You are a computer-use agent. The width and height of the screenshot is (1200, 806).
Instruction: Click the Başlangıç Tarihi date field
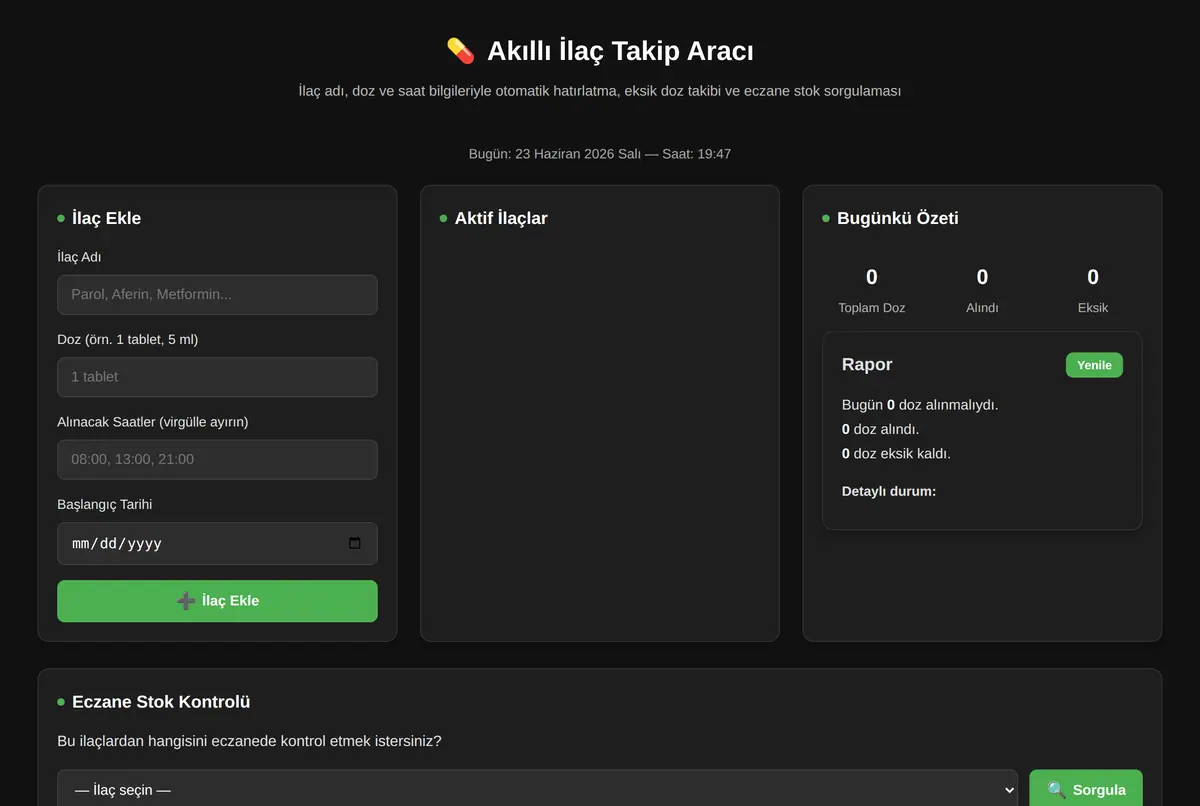[217, 543]
